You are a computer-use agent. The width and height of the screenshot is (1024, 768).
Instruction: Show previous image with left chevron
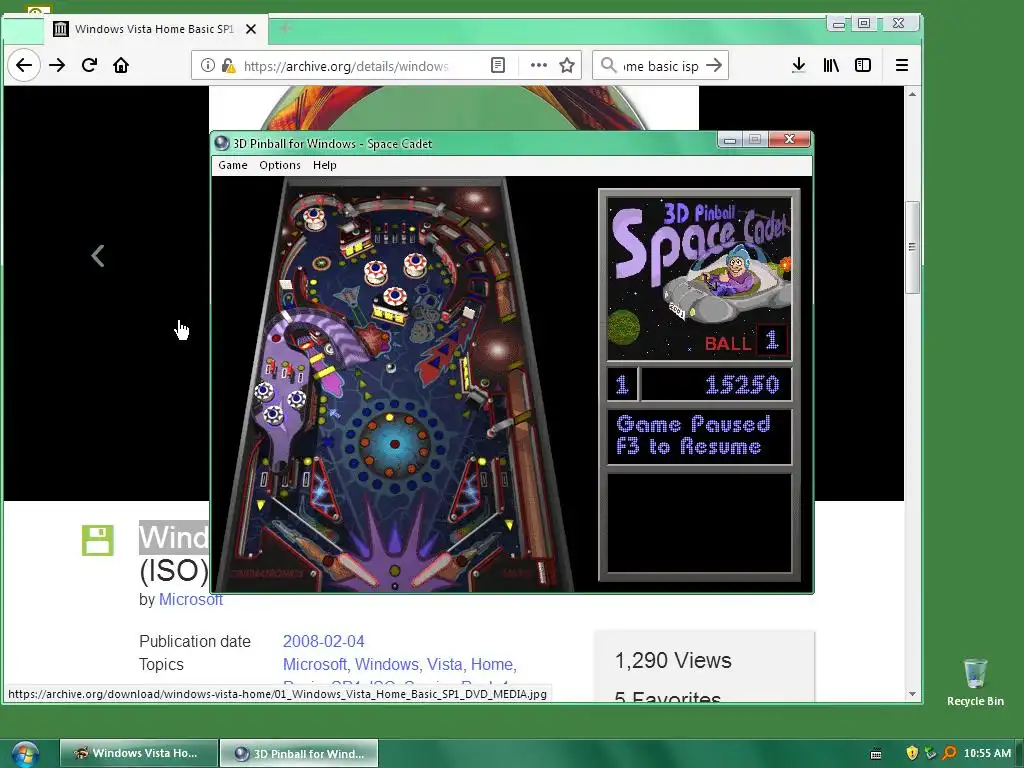click(x=98, y=255)
